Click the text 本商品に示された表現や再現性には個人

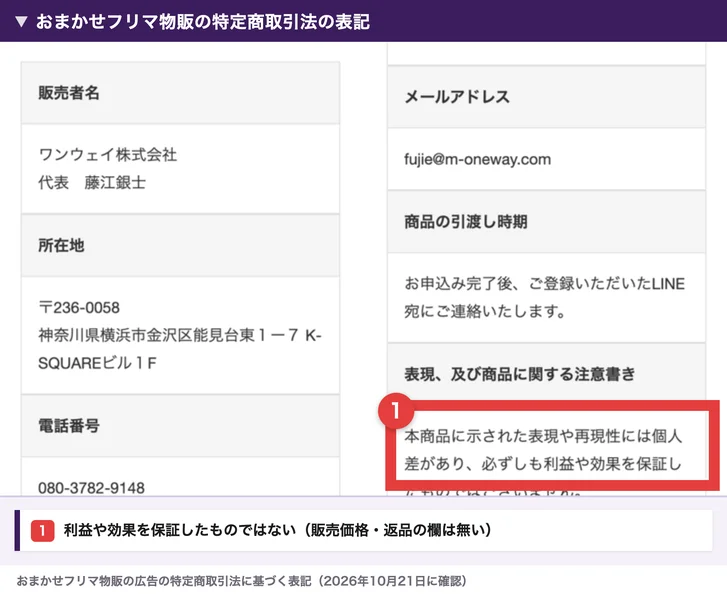(543, 436)
